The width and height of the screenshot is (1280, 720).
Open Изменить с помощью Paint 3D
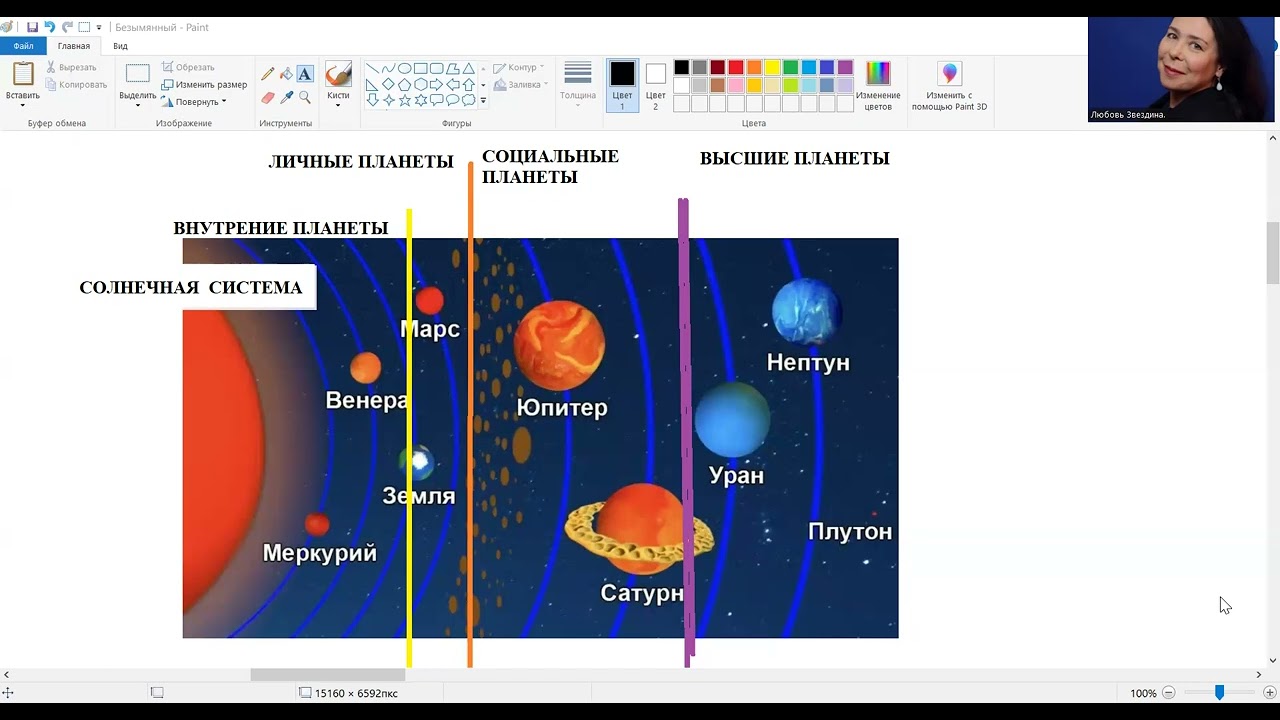(949, 85)
